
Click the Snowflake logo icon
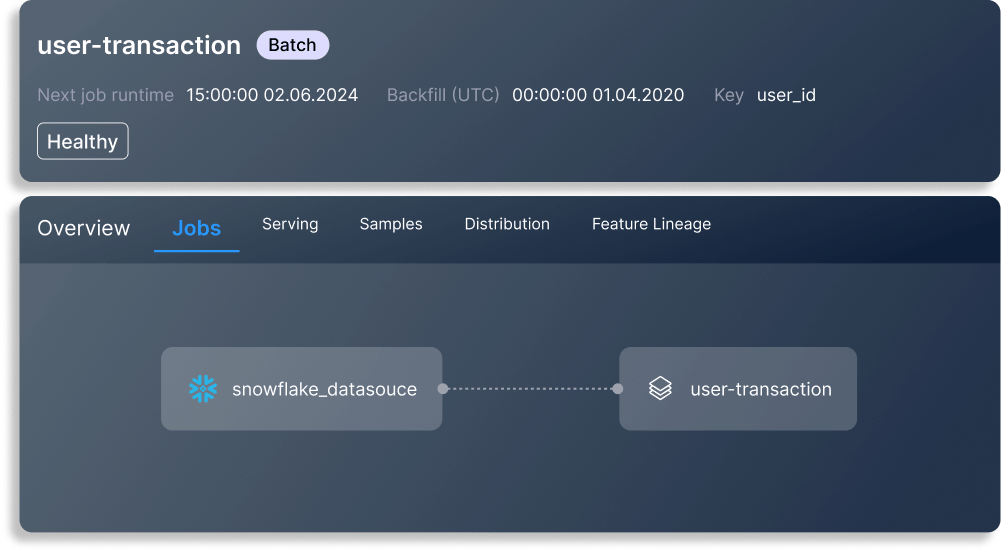(203, 389)
